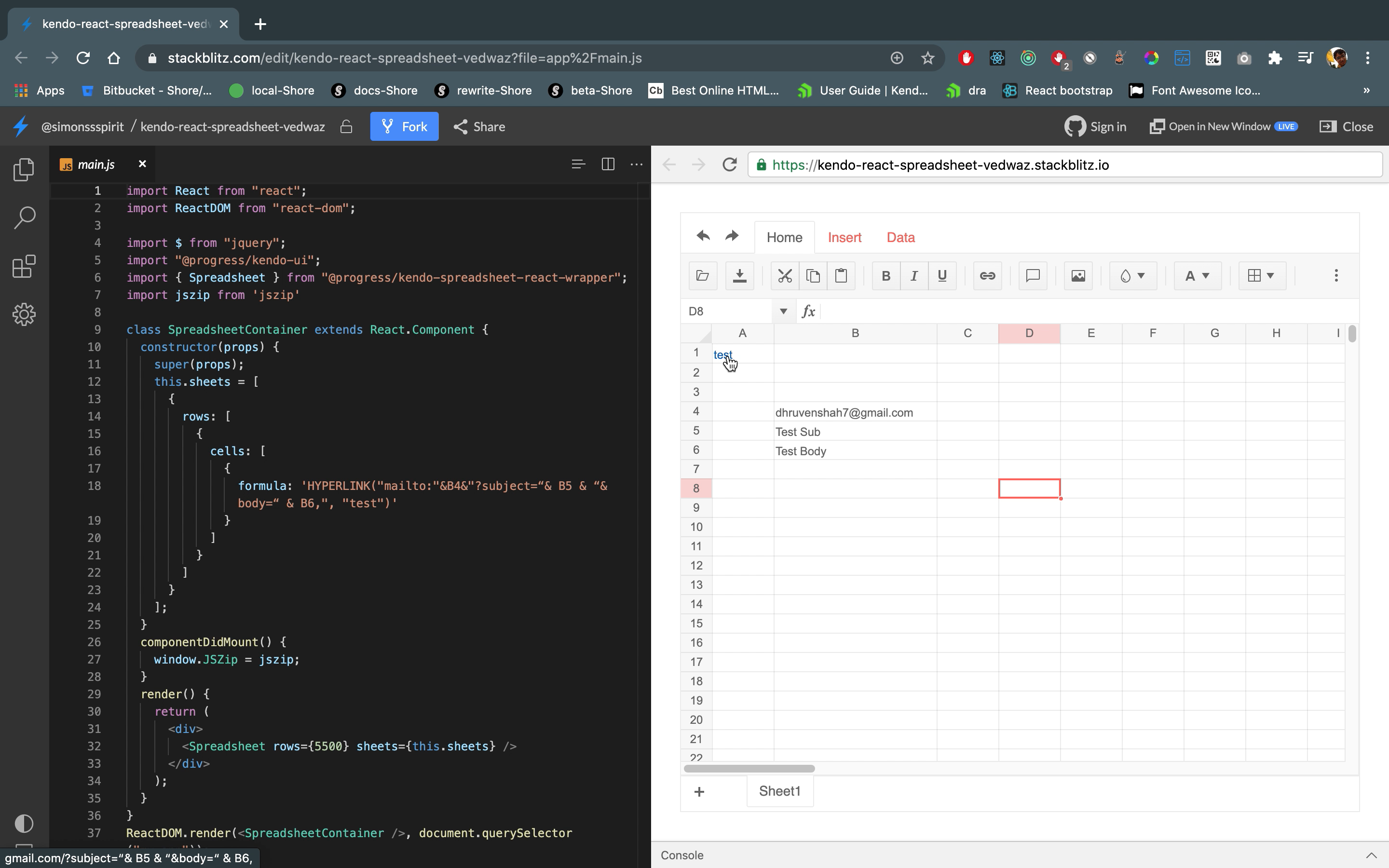1389x868 pixels.
Task: Click the insert hyperlink icon
Action: [x=987, y=275]
